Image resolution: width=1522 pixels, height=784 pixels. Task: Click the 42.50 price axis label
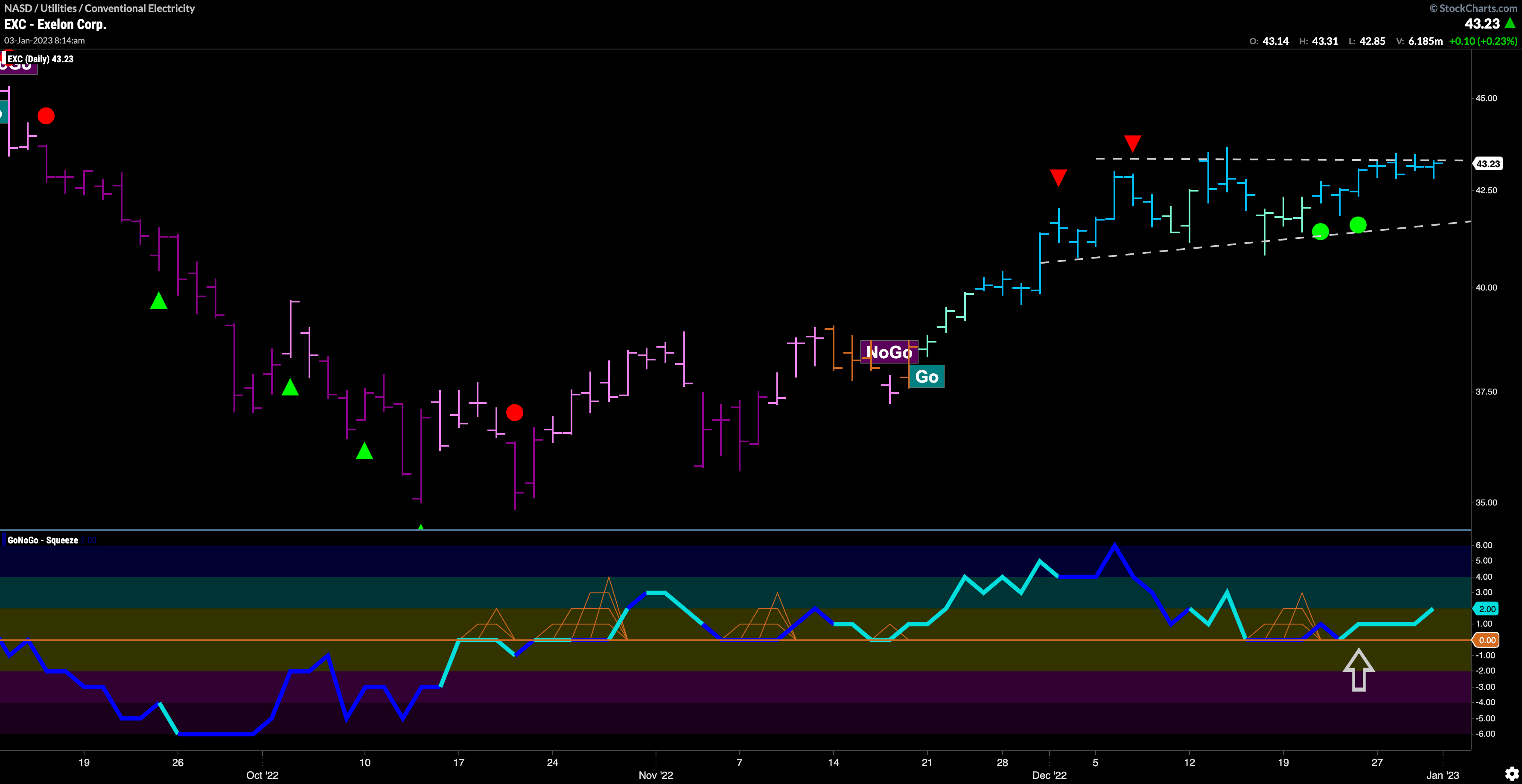tap(1486, 190)
